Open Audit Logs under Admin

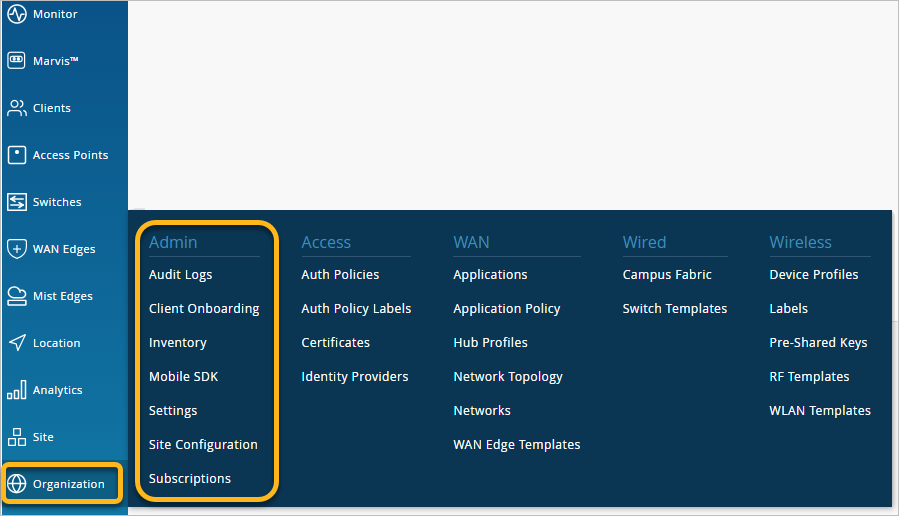click(x=180, y=275)
